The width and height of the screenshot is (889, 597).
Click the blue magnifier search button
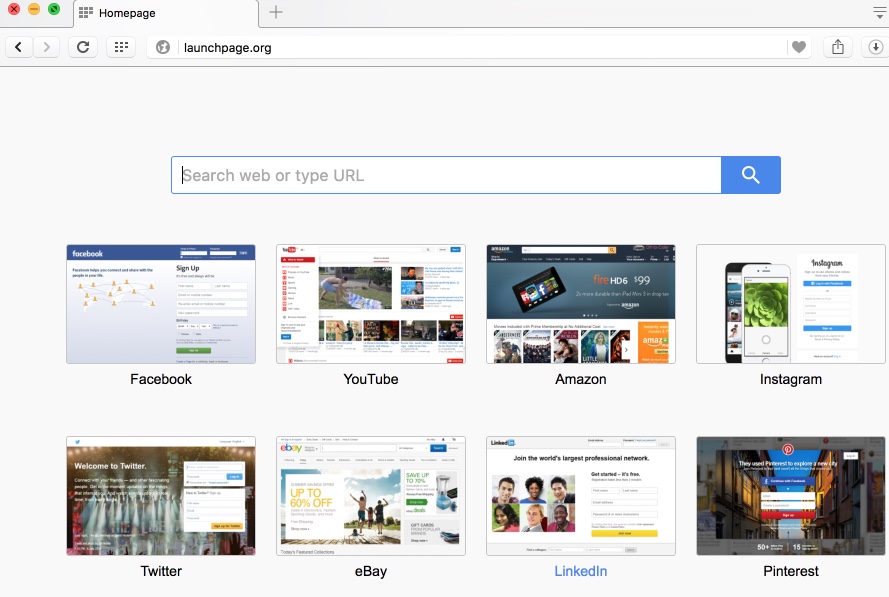[750, 175]
